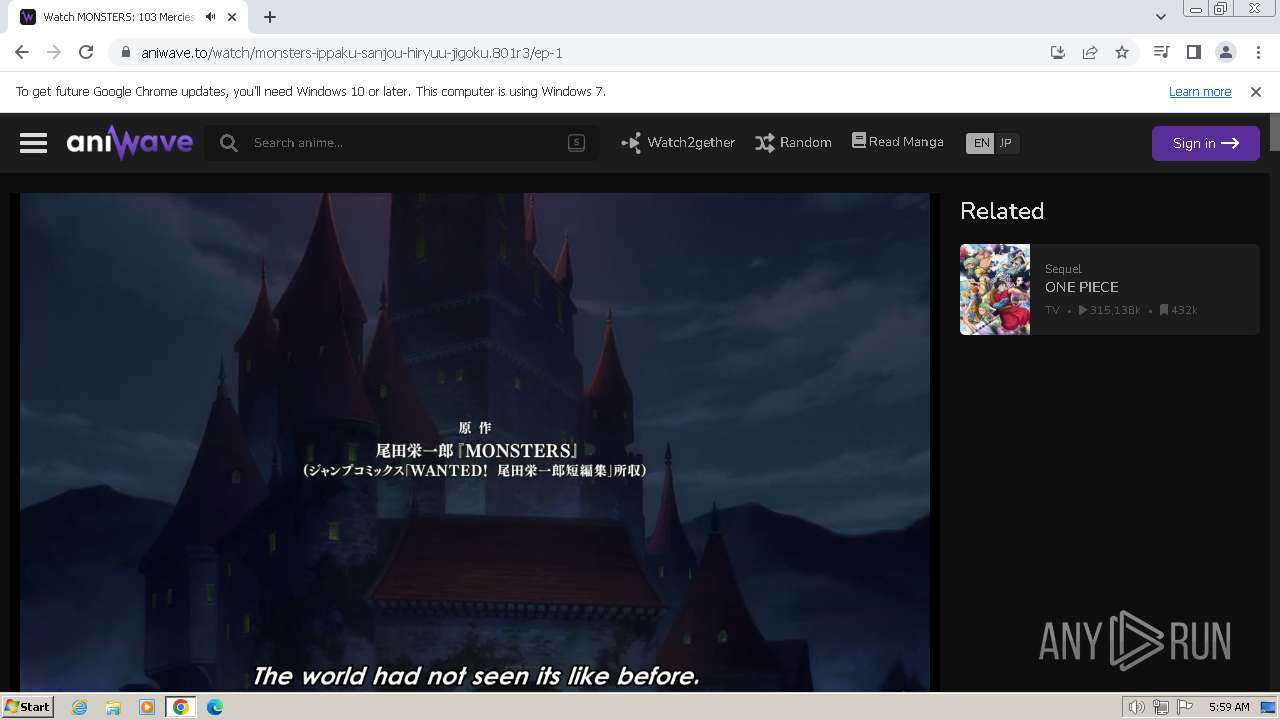Go back in browser history
1280x720 pixels.
(22, 52)
